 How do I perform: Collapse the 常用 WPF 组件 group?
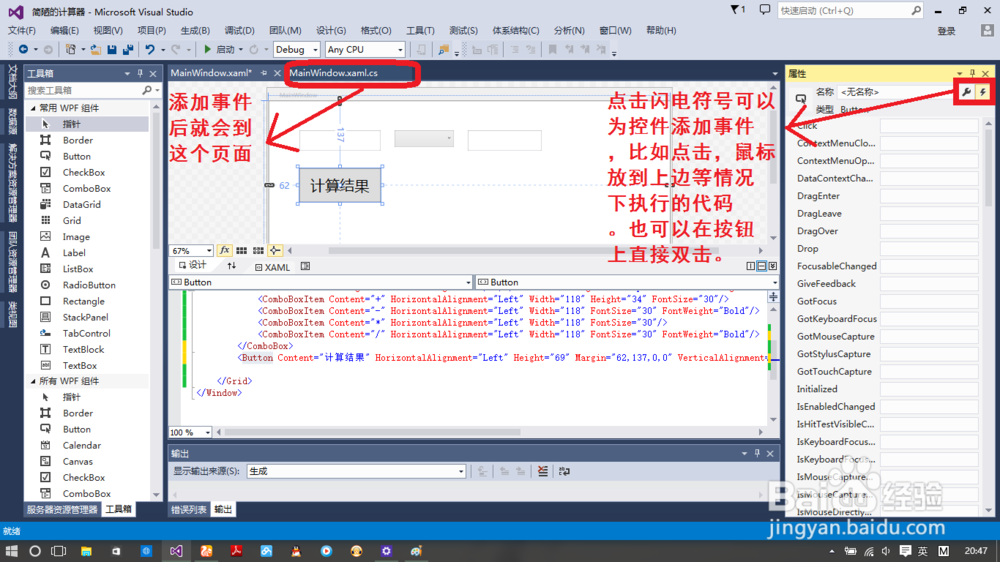click(33, 108)
